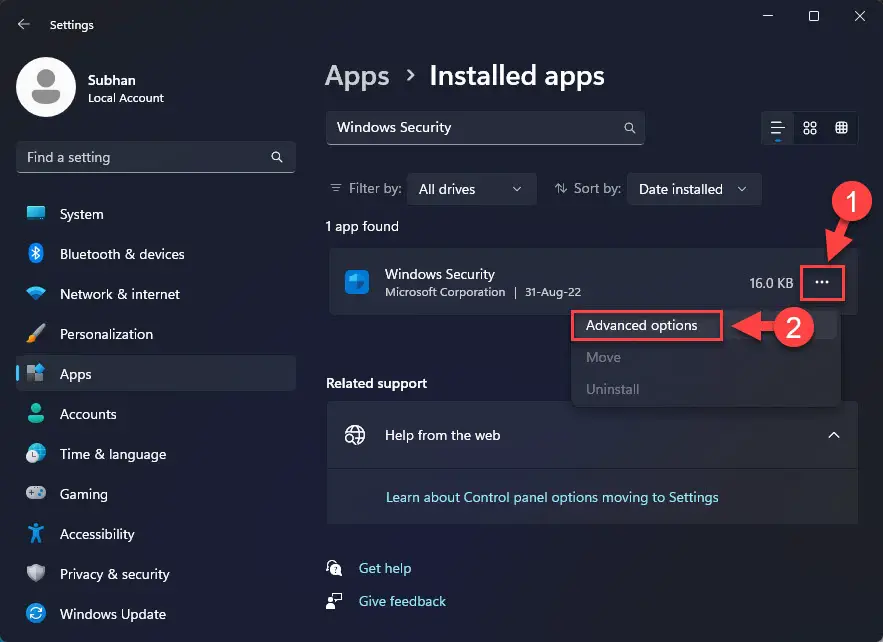The width and height of the screenshot is (883, 642).
Task: Open Accounts person icon in sidebar
Action: (36, 413)
